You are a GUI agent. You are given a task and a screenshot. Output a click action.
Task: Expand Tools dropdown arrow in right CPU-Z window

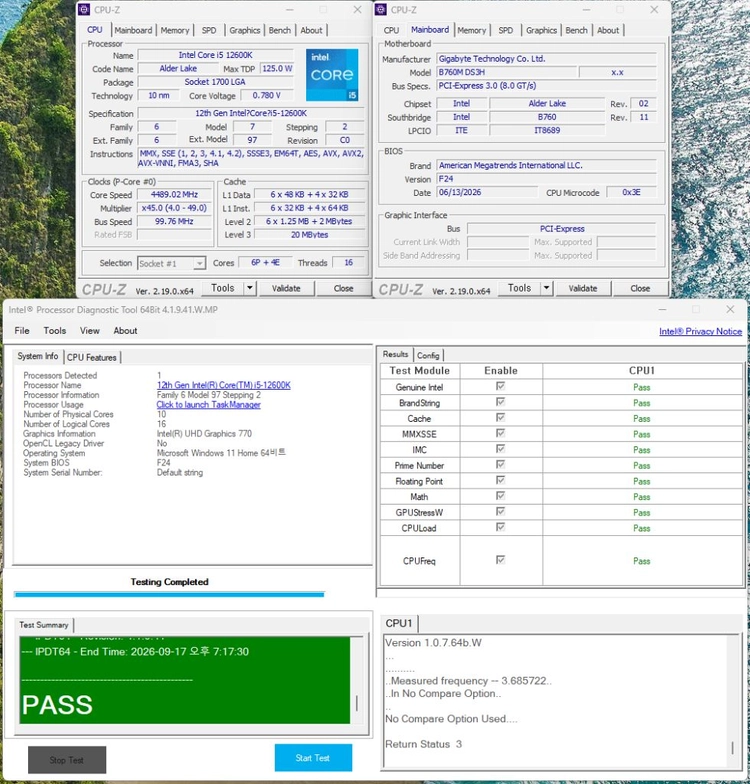coord(546,288)
